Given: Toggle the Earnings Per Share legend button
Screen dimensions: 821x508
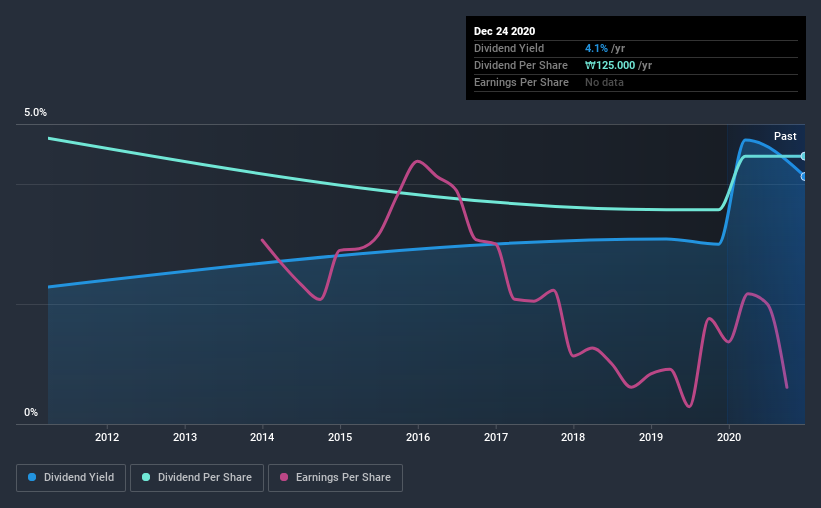Looking at the screenshot, I should coord(335,478).
